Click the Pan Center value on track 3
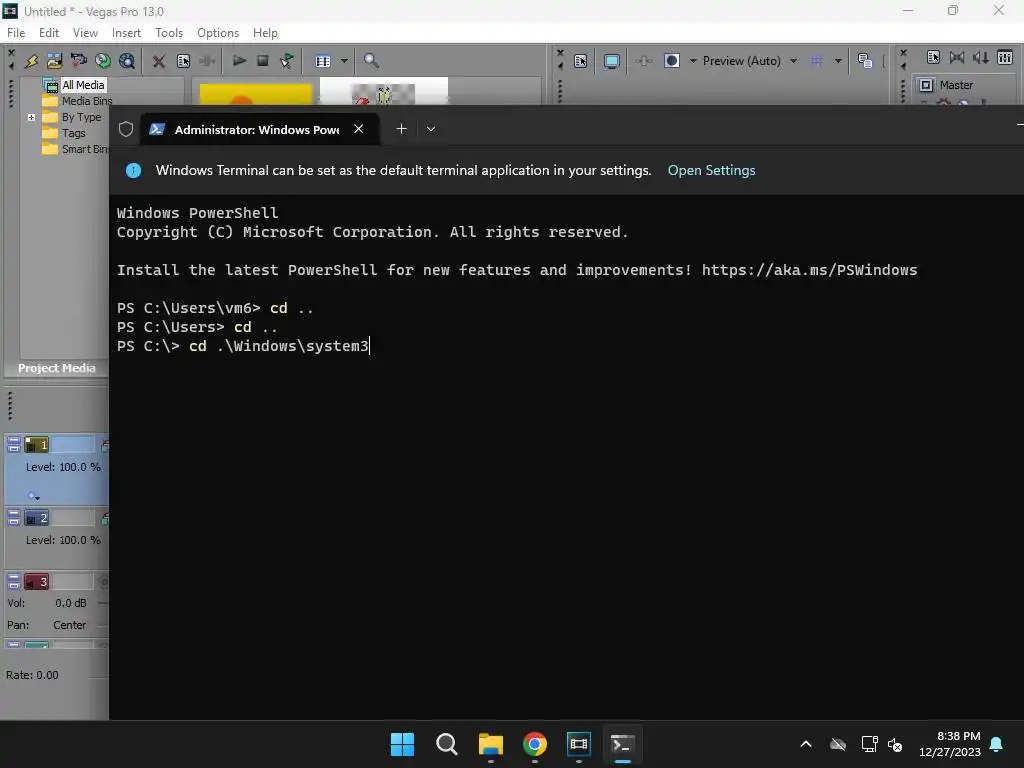This screenshot has height=768, width=1024. pos(69,625)
